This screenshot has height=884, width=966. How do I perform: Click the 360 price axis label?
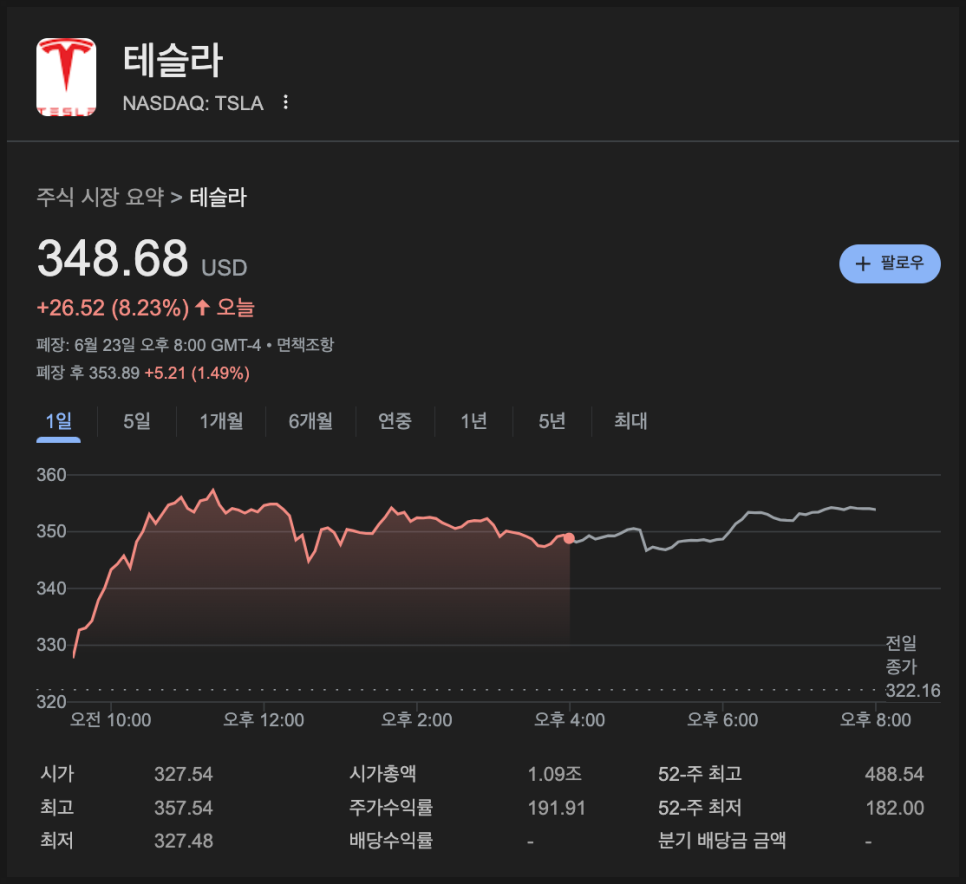pos(51,475)
